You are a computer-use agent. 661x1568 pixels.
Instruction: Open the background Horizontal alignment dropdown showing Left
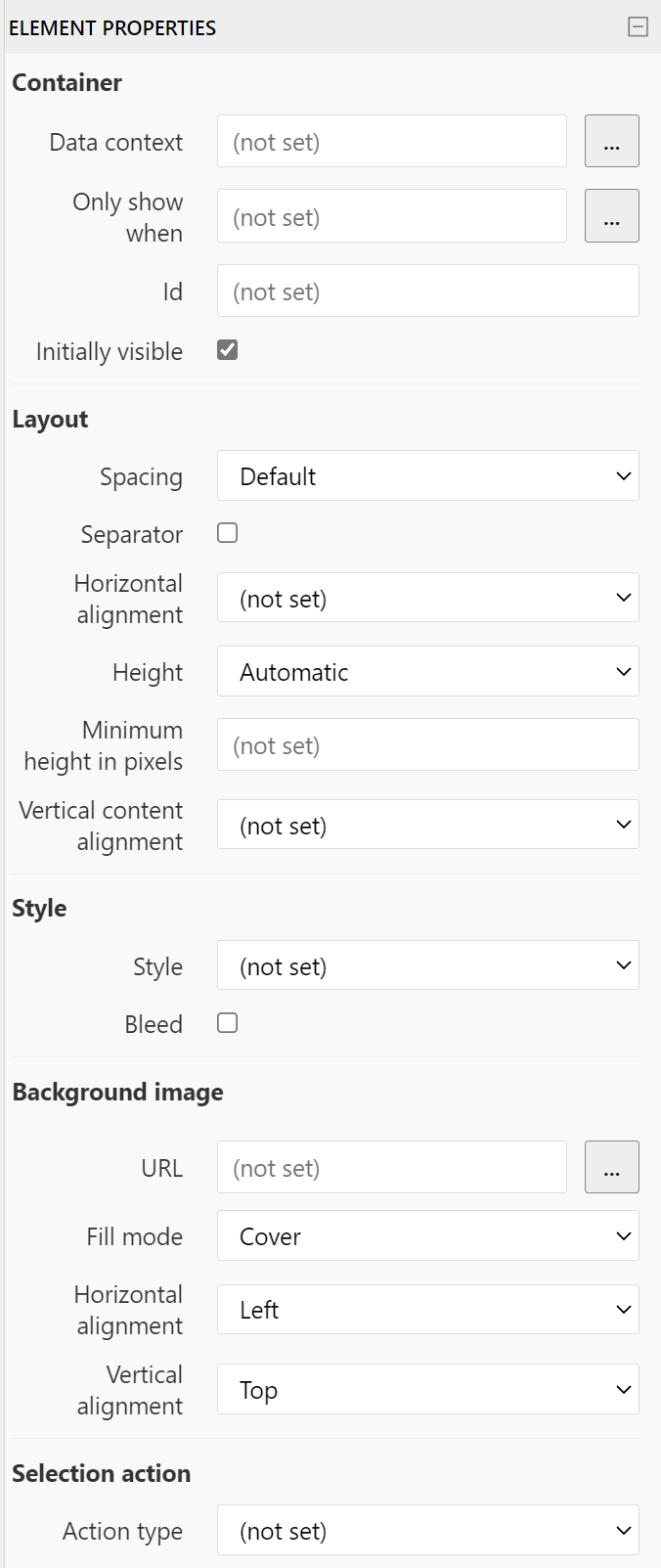428,1309
